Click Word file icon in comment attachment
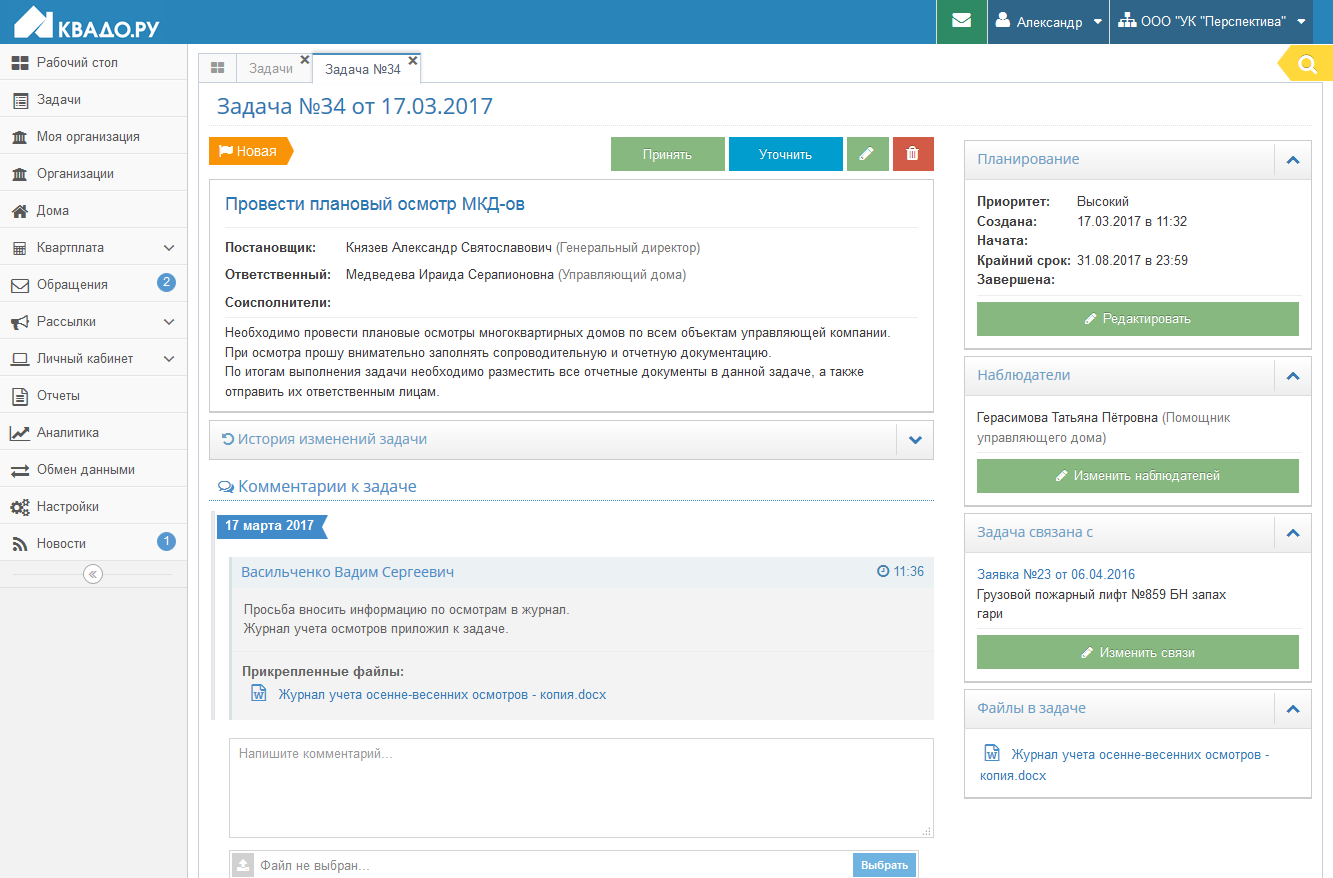 click(x=259, y=694)
